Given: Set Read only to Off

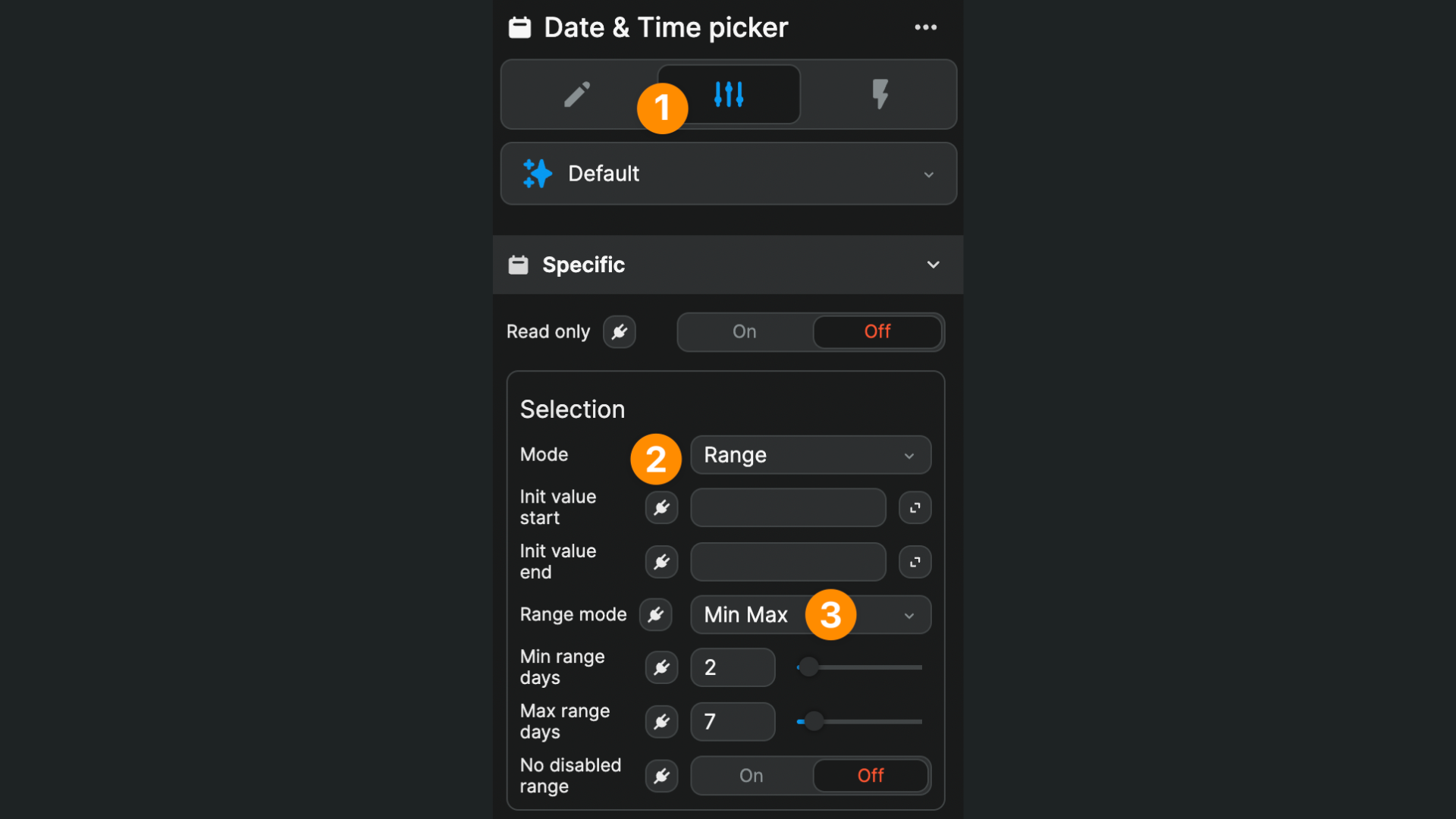Looking at the screenshot, I should (877, 332).
